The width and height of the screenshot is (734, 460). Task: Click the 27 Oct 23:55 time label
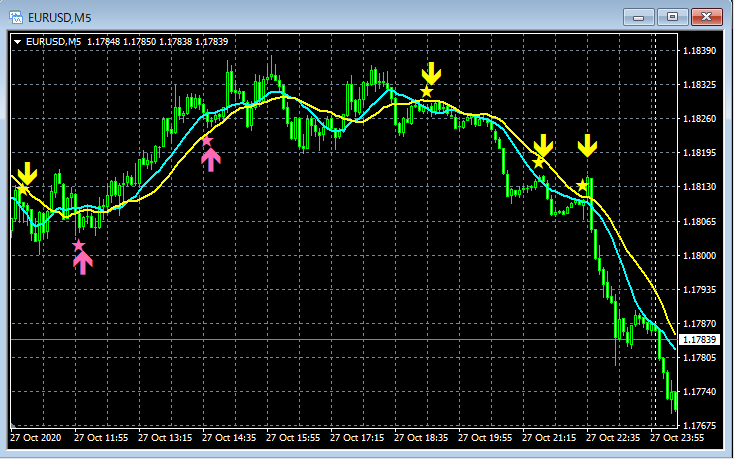(x=677, y=438)
